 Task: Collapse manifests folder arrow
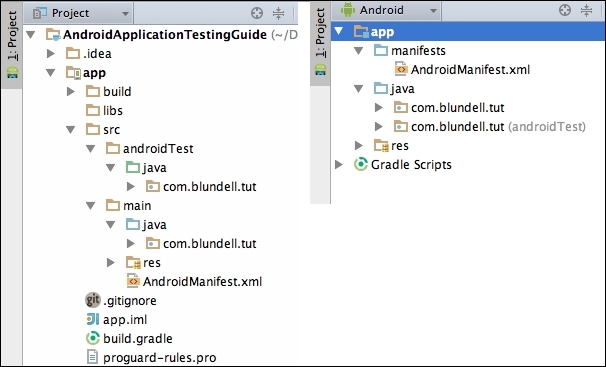(359, 51)
